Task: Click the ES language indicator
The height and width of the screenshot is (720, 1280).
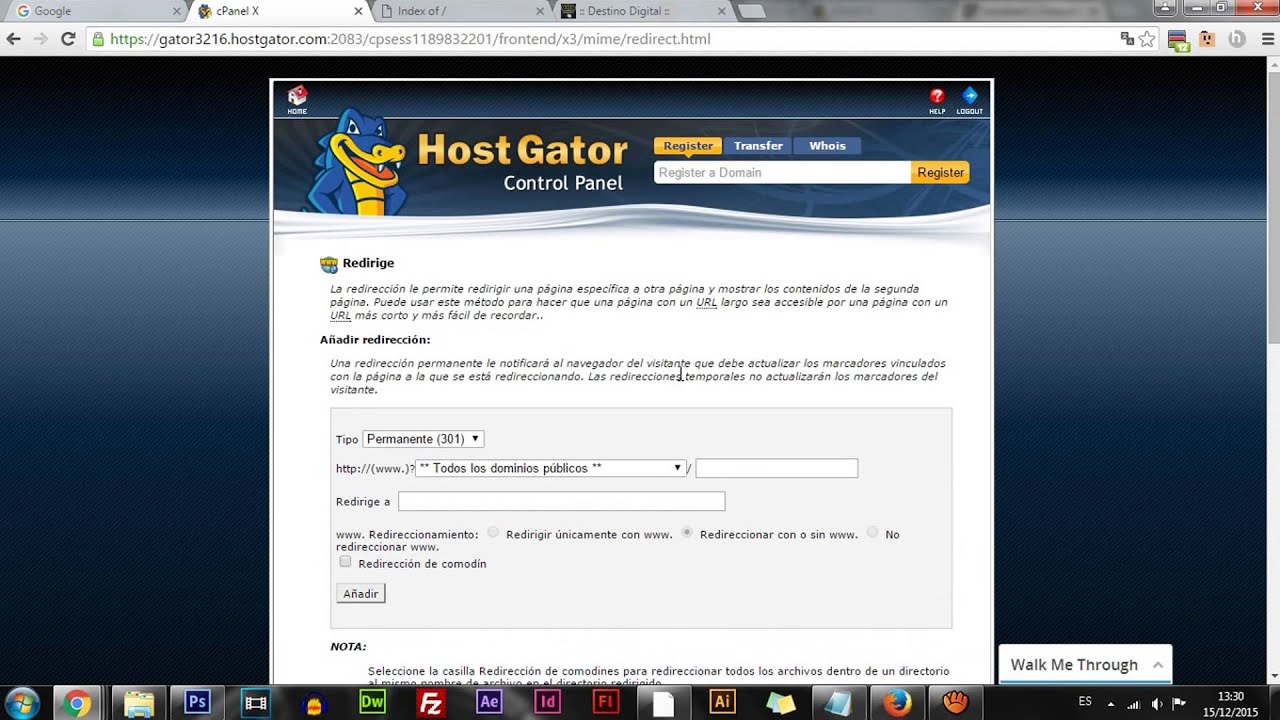Action: point(1085,702)
